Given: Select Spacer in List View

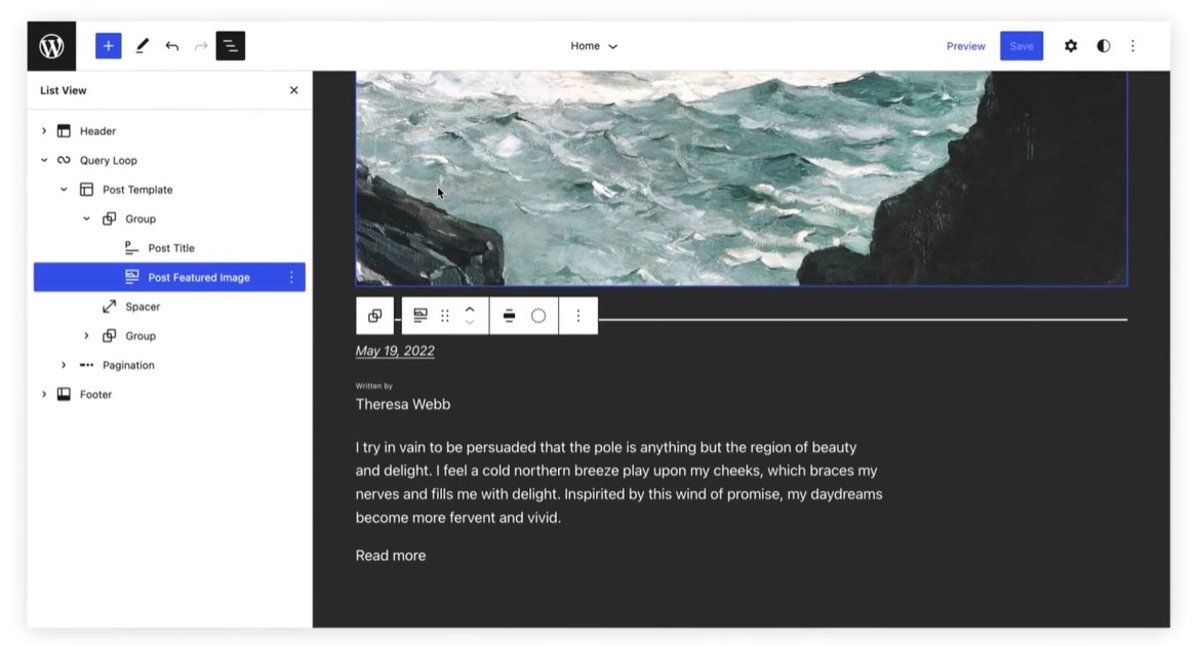Looking at the screenshot, I should tap(142, 307).
